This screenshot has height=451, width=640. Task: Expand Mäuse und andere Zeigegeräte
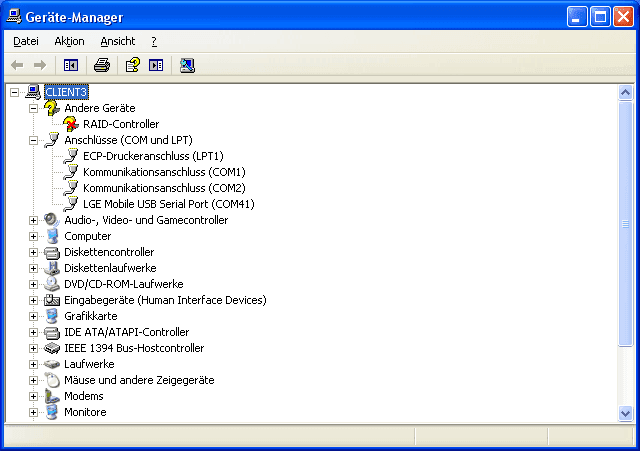click(x=33, y=380)
